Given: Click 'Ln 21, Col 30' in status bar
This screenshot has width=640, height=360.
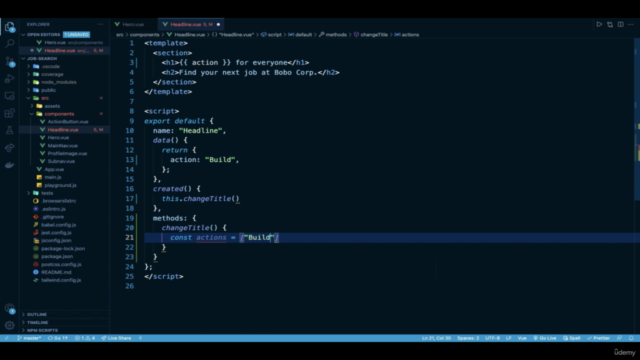Looking at the screenshot, I should click(436, 338).
